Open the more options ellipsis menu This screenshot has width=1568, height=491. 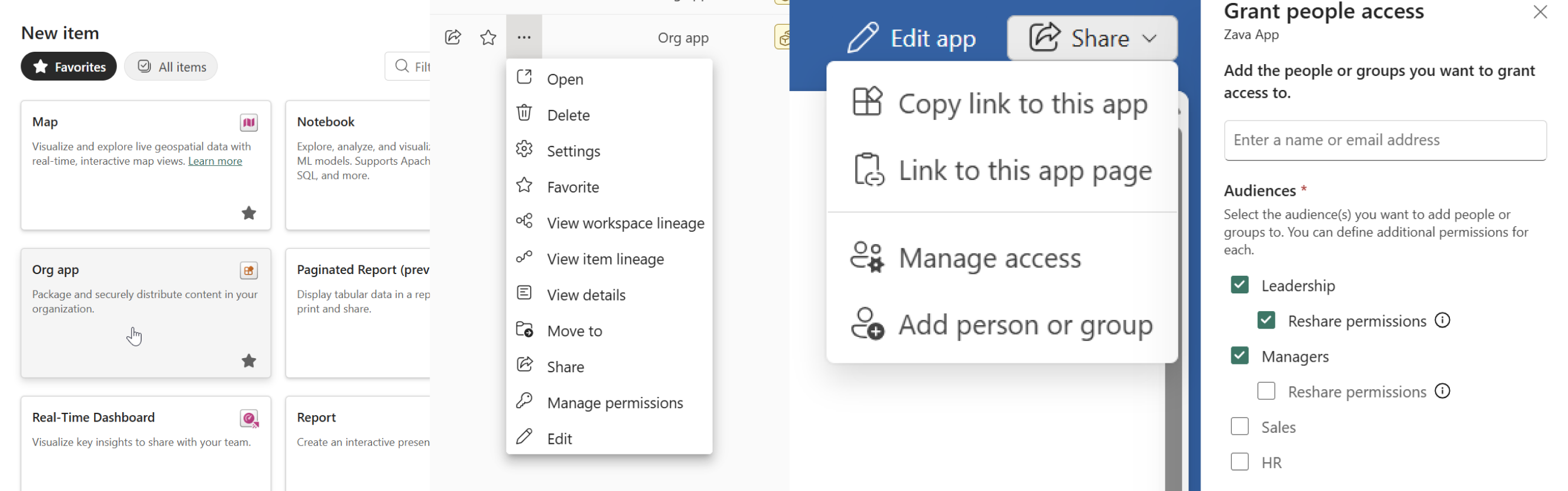coord(524,38)
